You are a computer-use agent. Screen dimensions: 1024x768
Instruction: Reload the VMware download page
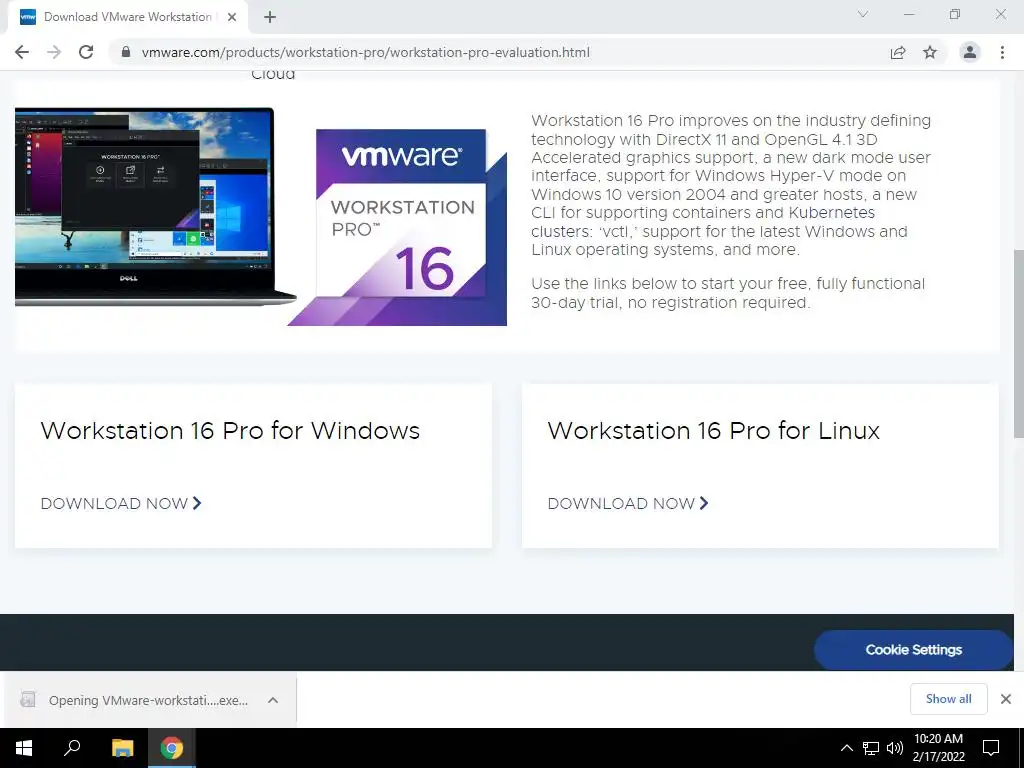click(x=86, y=52)
